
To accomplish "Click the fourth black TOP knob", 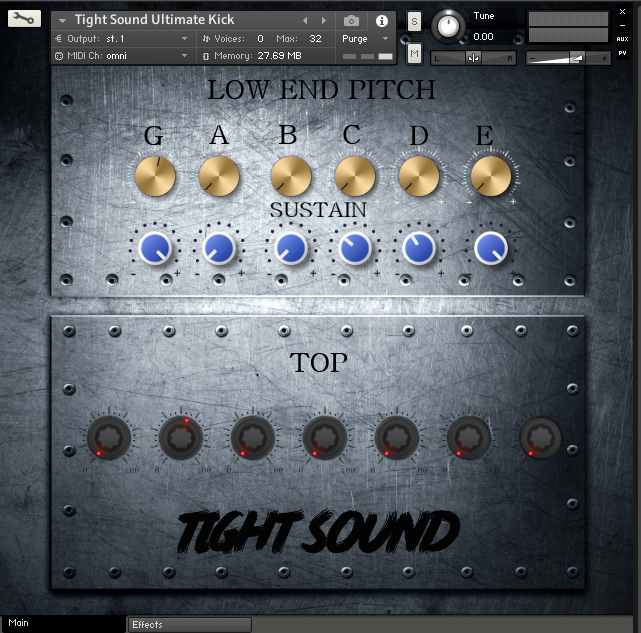I will pos(325,438).
